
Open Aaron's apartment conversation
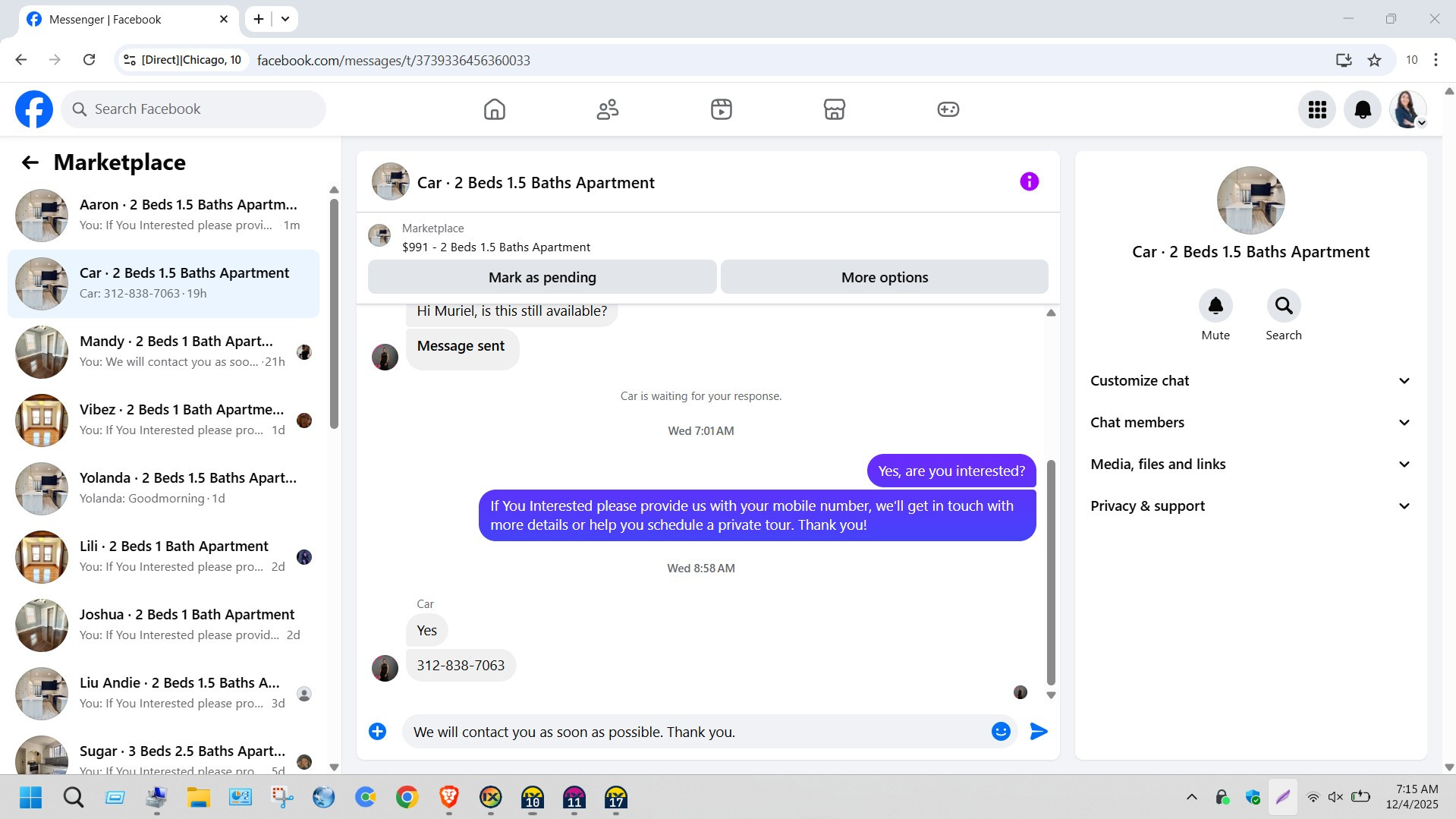[x=163, y=216]
